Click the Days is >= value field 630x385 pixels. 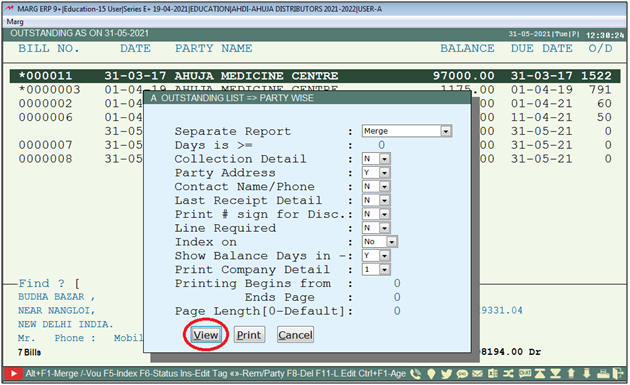(381, 145)
